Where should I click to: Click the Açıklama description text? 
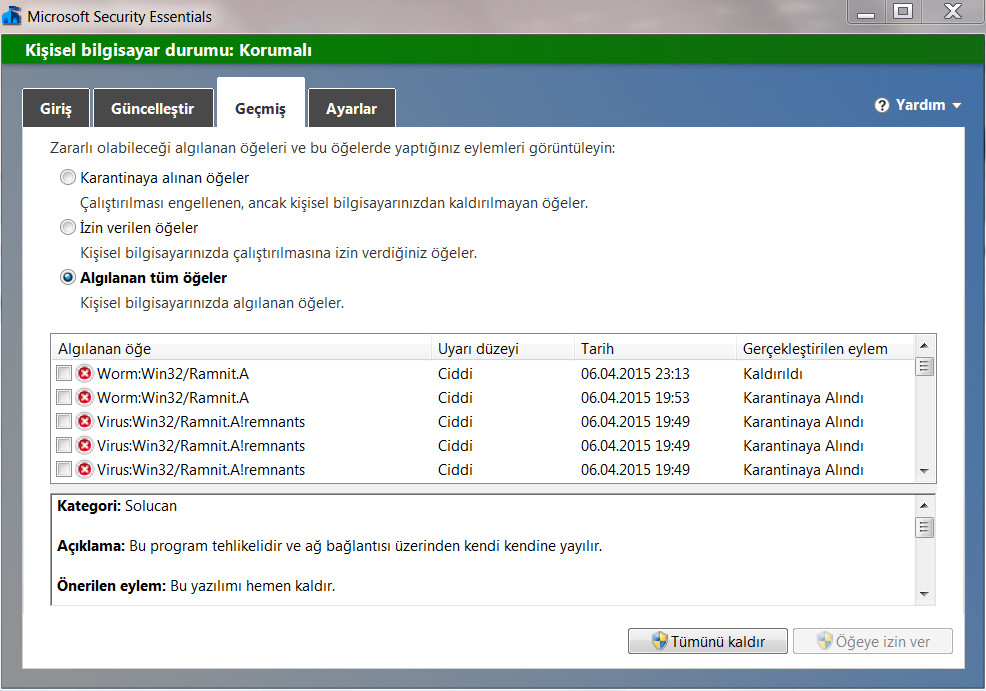coord(330,546)
